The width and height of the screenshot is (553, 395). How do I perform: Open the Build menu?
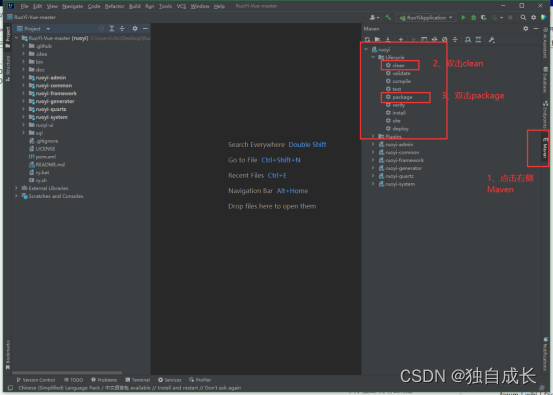point(135,6)
